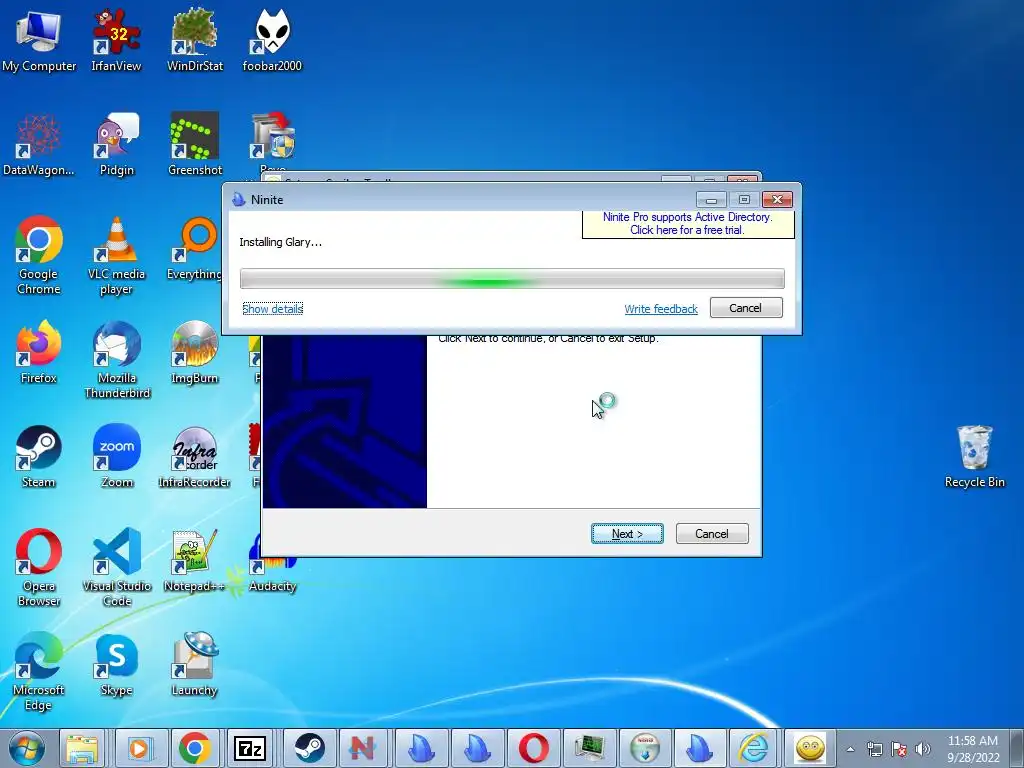Image resolution: width=1024 pixels, height=768 pixels.
Task: Open InfraRecorder desktop icon
Action: (x=195, y=456)
